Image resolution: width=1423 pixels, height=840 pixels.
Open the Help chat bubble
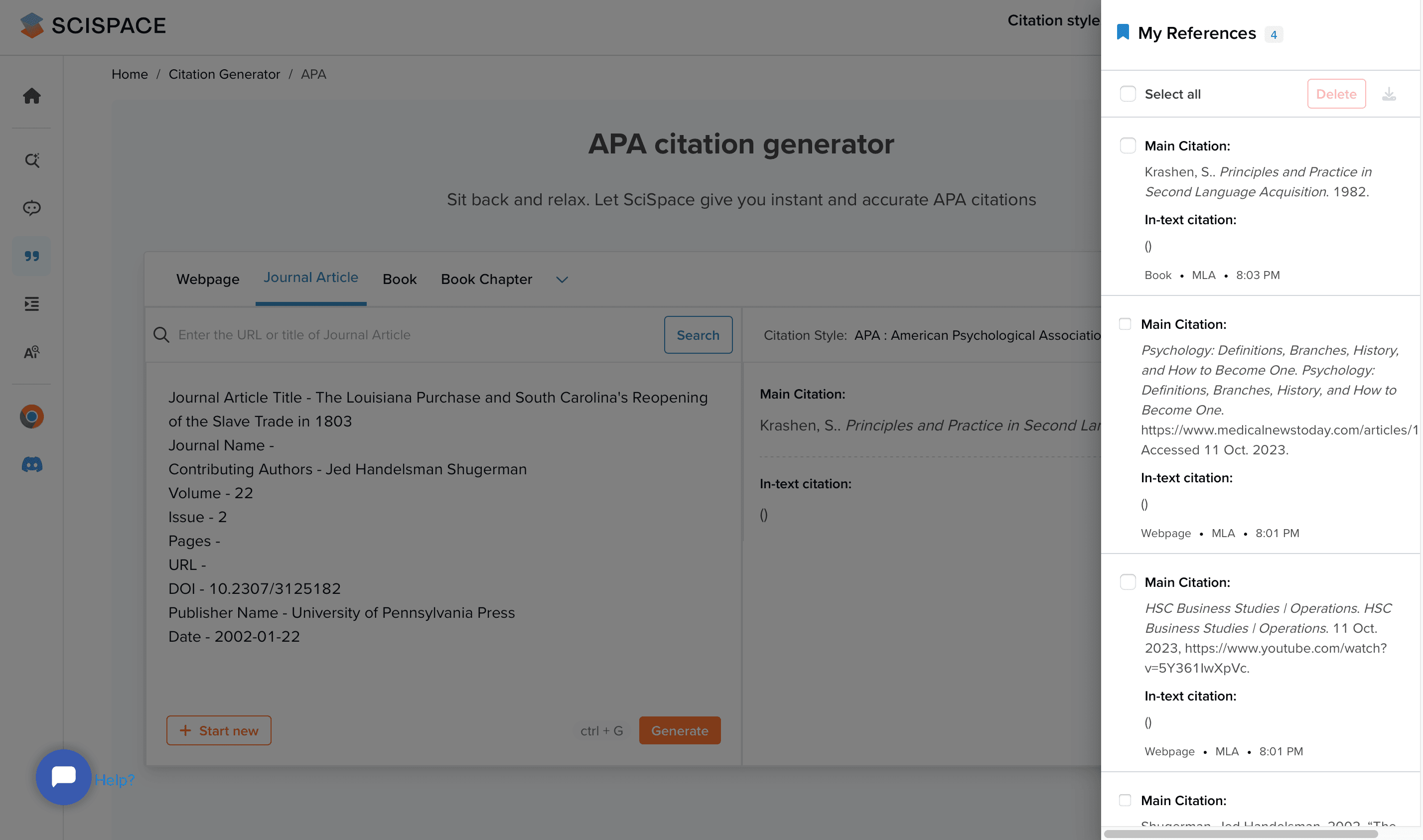tap(63, 777)
